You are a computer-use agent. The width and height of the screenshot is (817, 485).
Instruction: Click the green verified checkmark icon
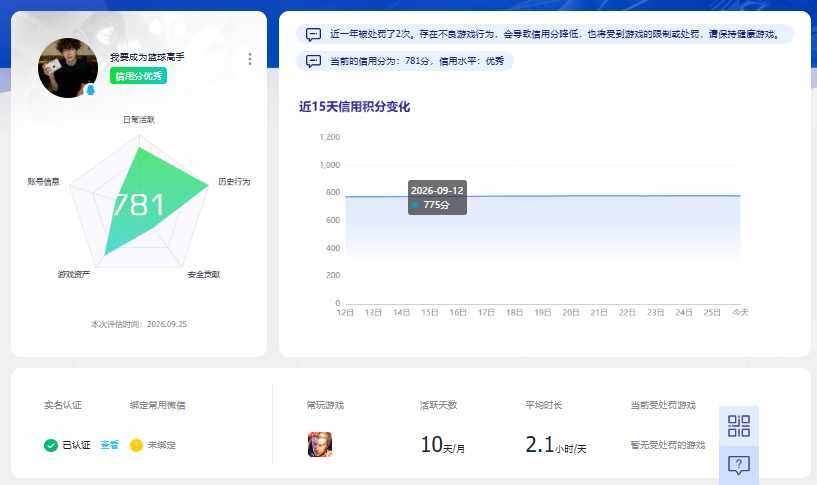pyautogui.click(x=51, y=445)
